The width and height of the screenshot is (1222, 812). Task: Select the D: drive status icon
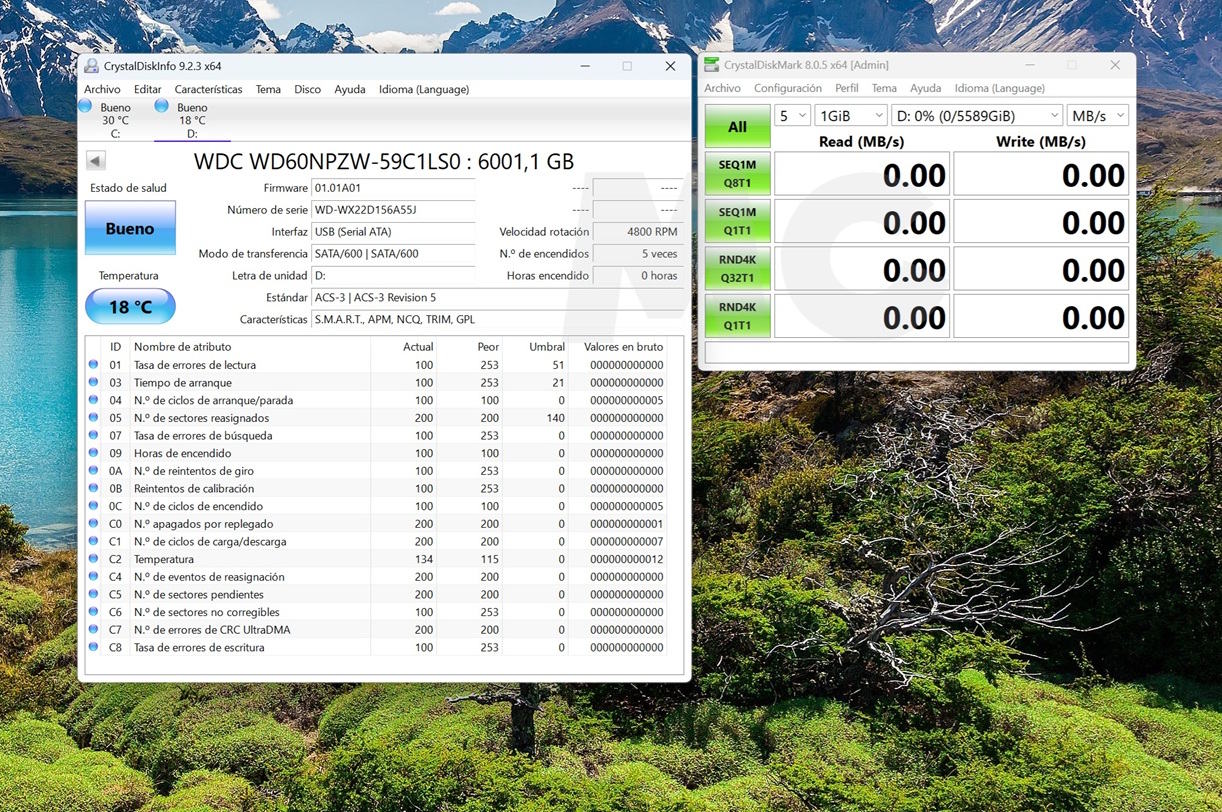coord(161,106)
